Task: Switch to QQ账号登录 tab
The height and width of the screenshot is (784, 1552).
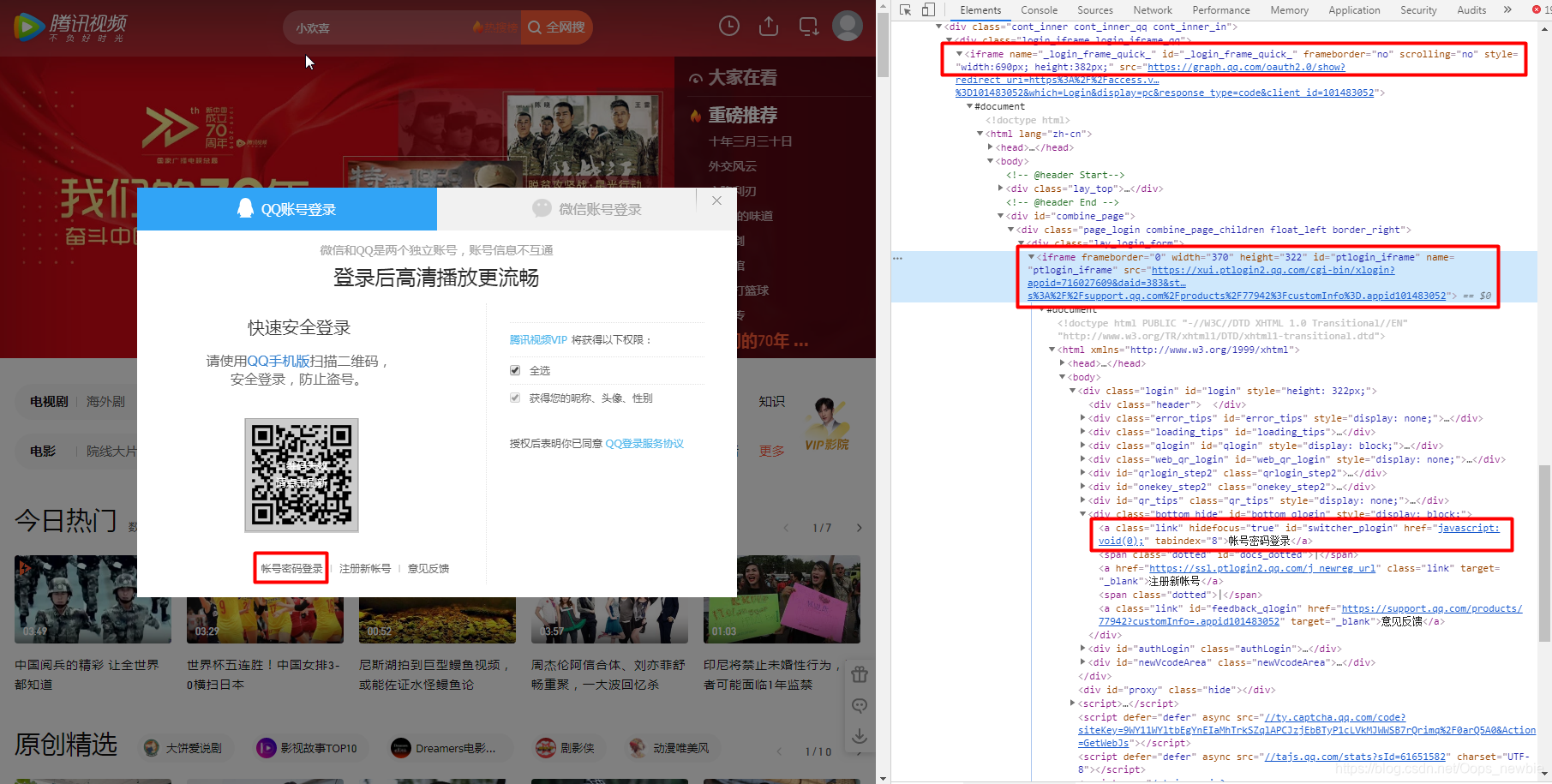Action: [287, 209]
